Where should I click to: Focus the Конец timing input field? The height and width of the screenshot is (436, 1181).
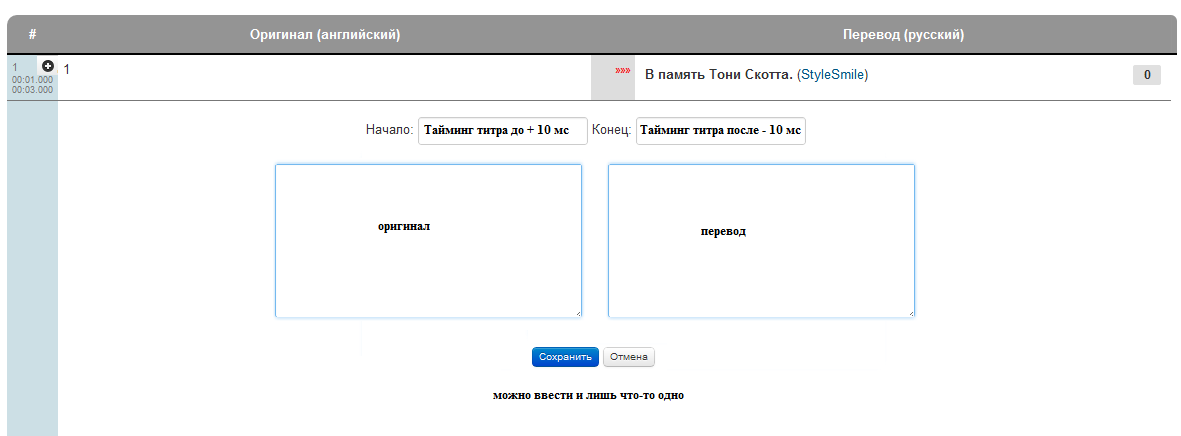pos(721,130)
